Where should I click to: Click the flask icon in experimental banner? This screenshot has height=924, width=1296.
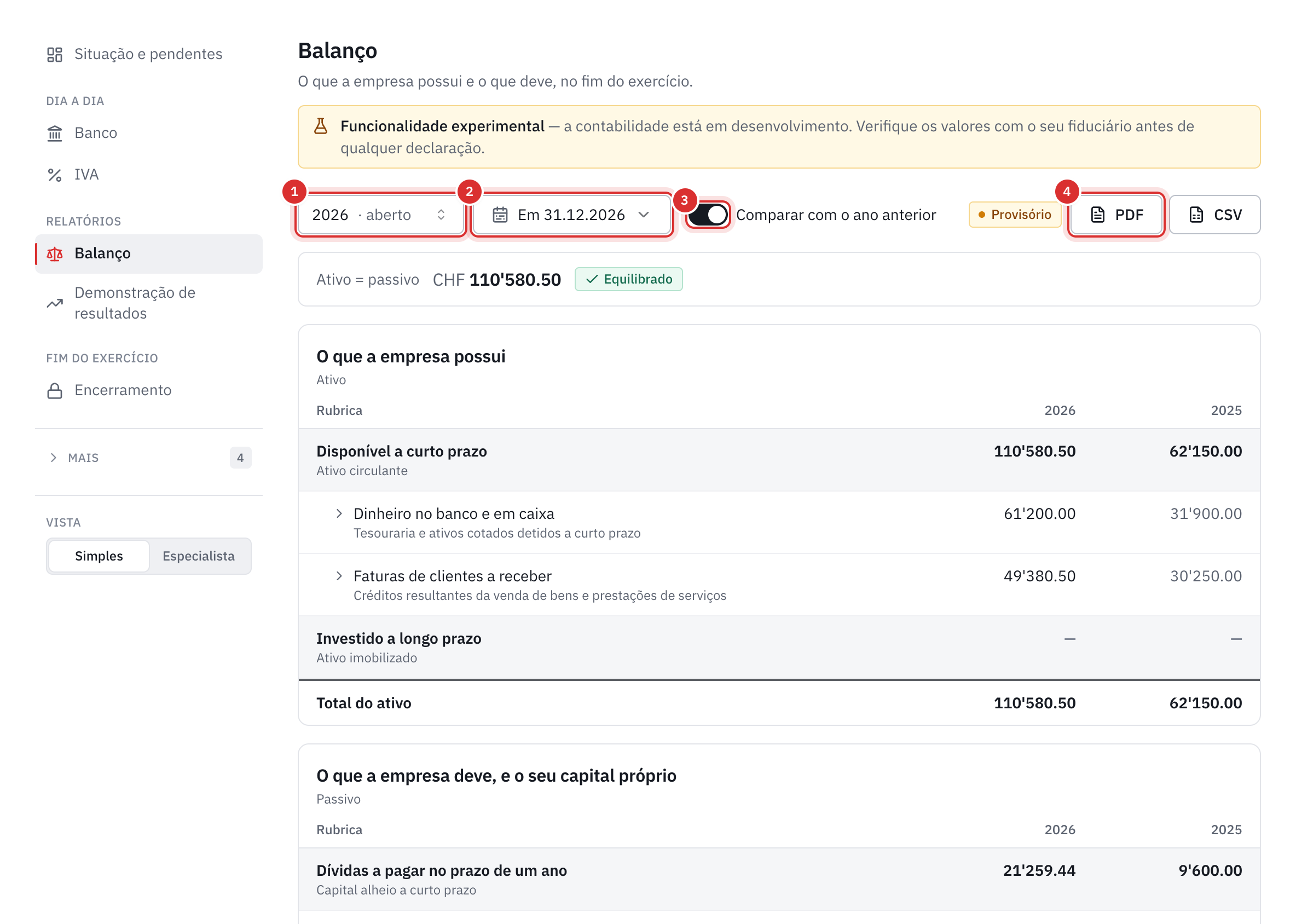pyautogui.click(x=321, y=126)
